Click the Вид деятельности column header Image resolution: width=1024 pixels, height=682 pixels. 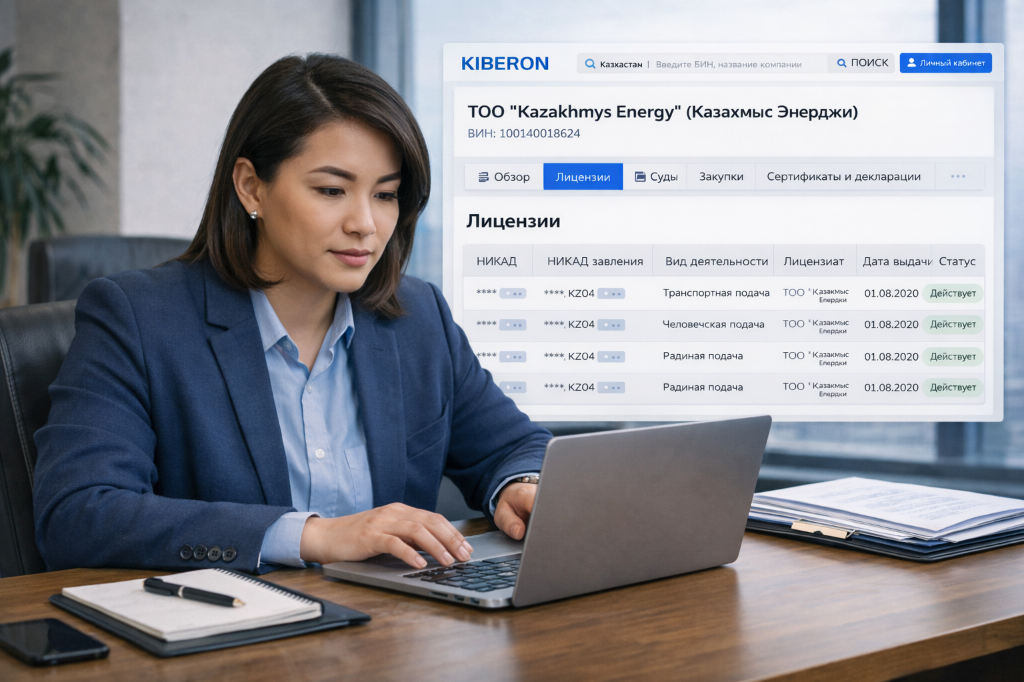[x=716, y=261]
